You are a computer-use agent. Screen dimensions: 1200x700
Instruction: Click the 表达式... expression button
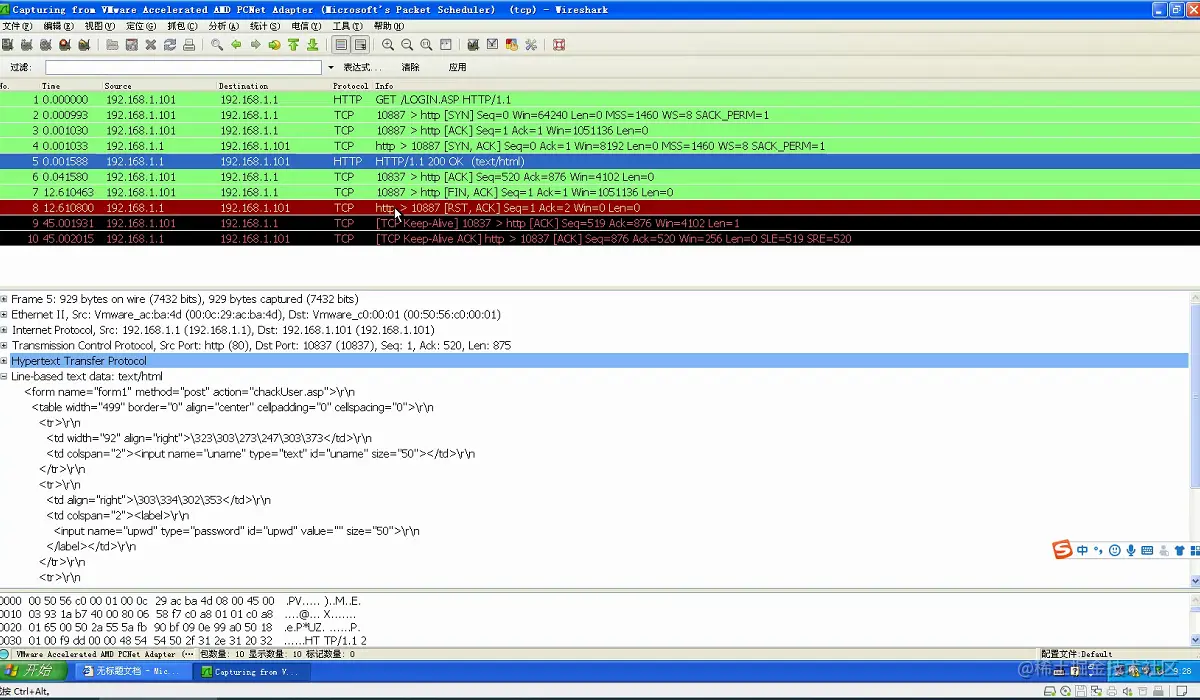[x=362, y=67]
